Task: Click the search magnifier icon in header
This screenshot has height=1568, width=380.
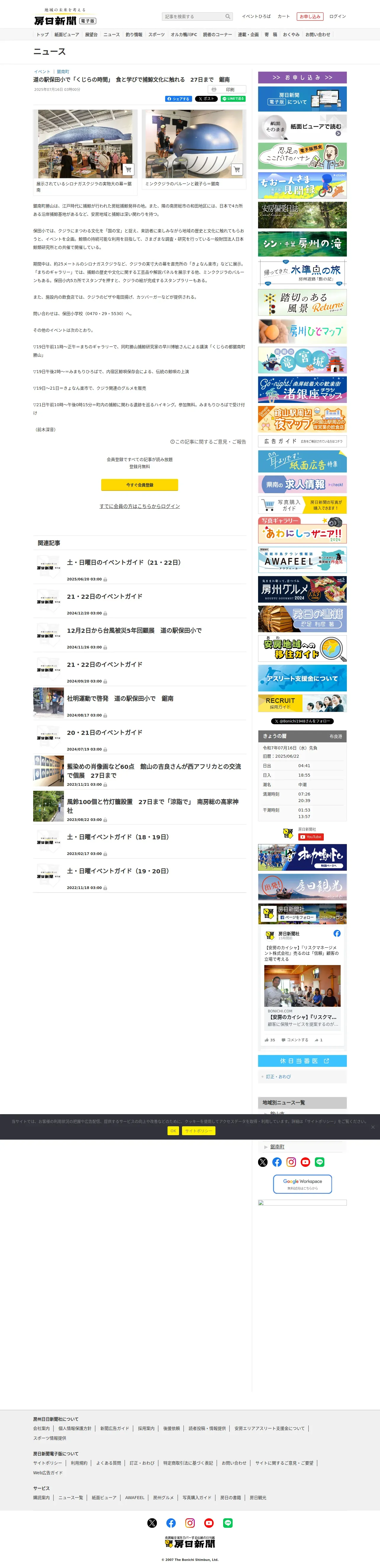Action: (228, 17)
